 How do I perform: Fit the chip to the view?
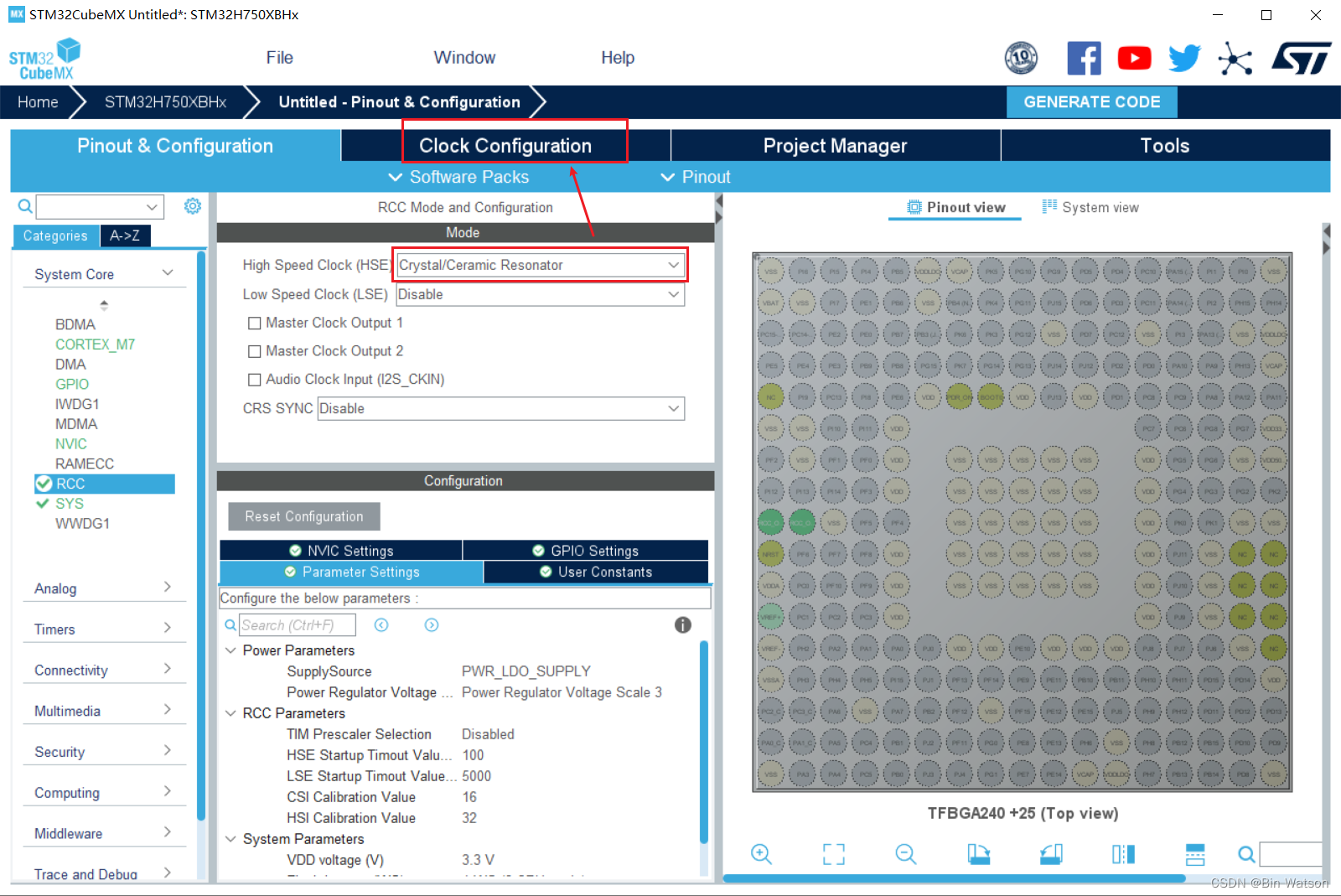point(834,854)
